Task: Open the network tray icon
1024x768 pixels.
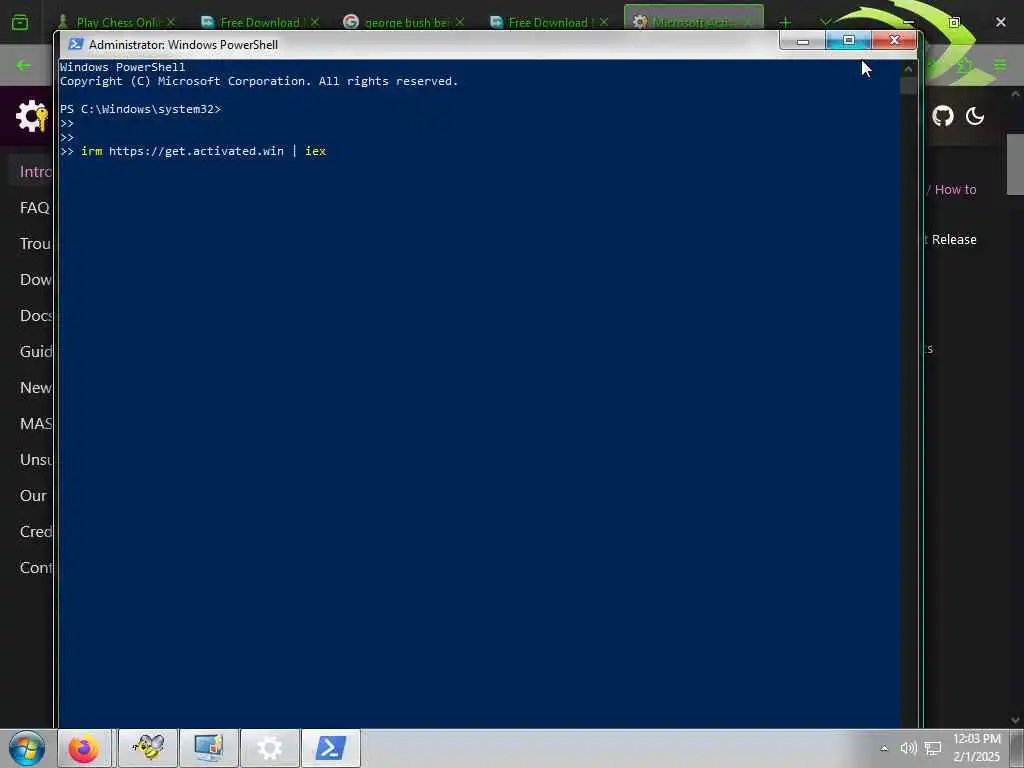Action: (933, 748)
